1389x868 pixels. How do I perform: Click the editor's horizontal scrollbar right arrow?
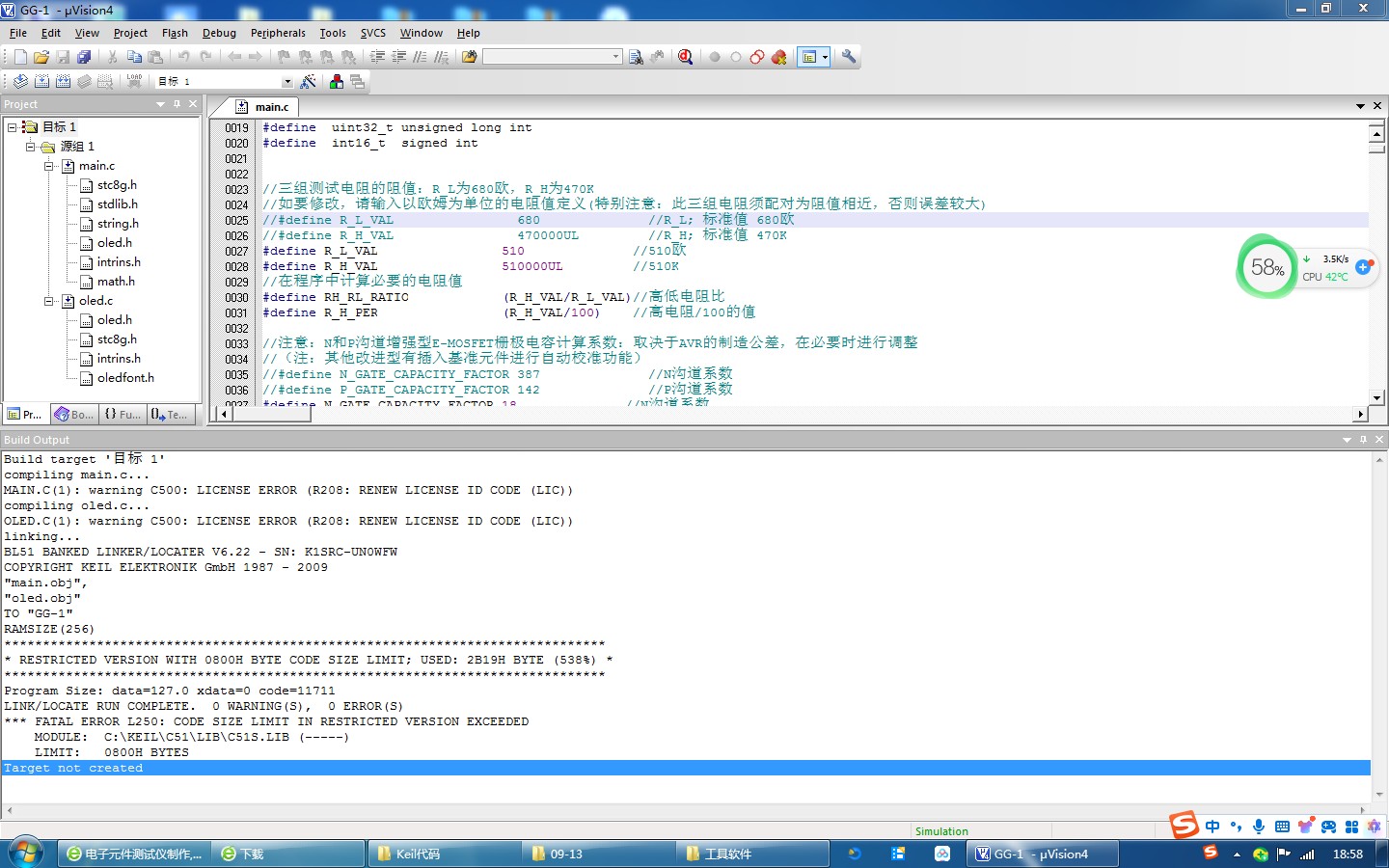[1360, 414]
